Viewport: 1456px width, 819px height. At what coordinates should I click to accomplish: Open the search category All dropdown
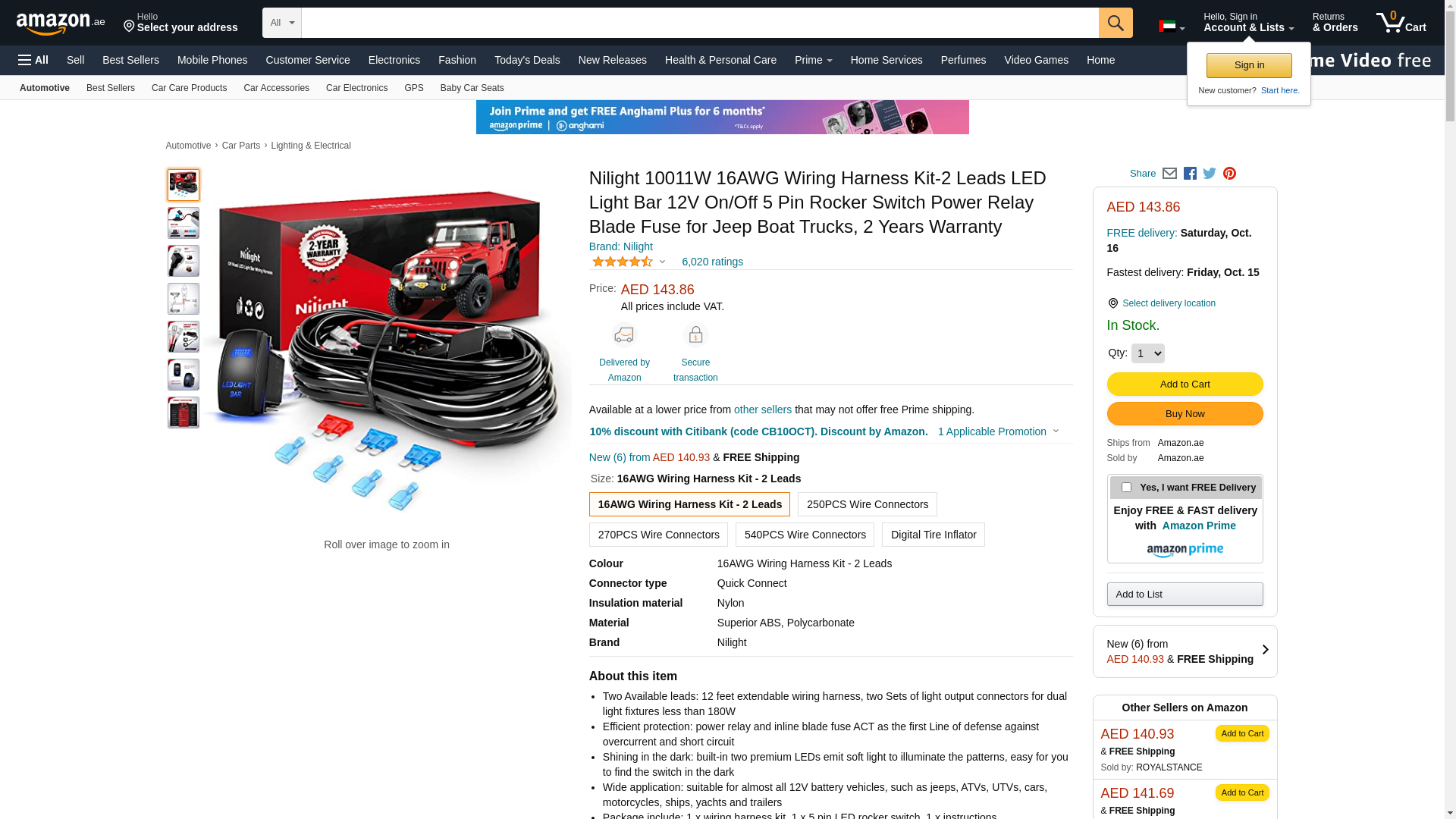(x=282, y=23)
